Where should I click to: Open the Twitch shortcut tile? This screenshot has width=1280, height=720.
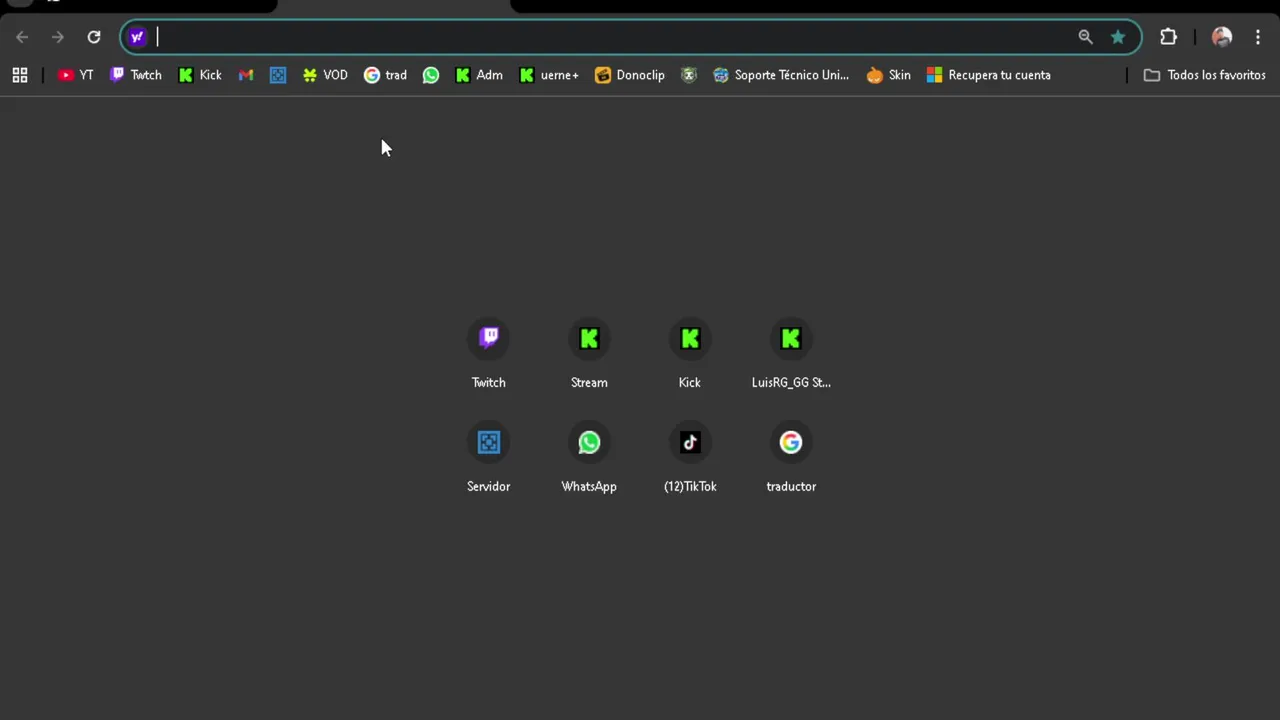click(x=489, y=355)
